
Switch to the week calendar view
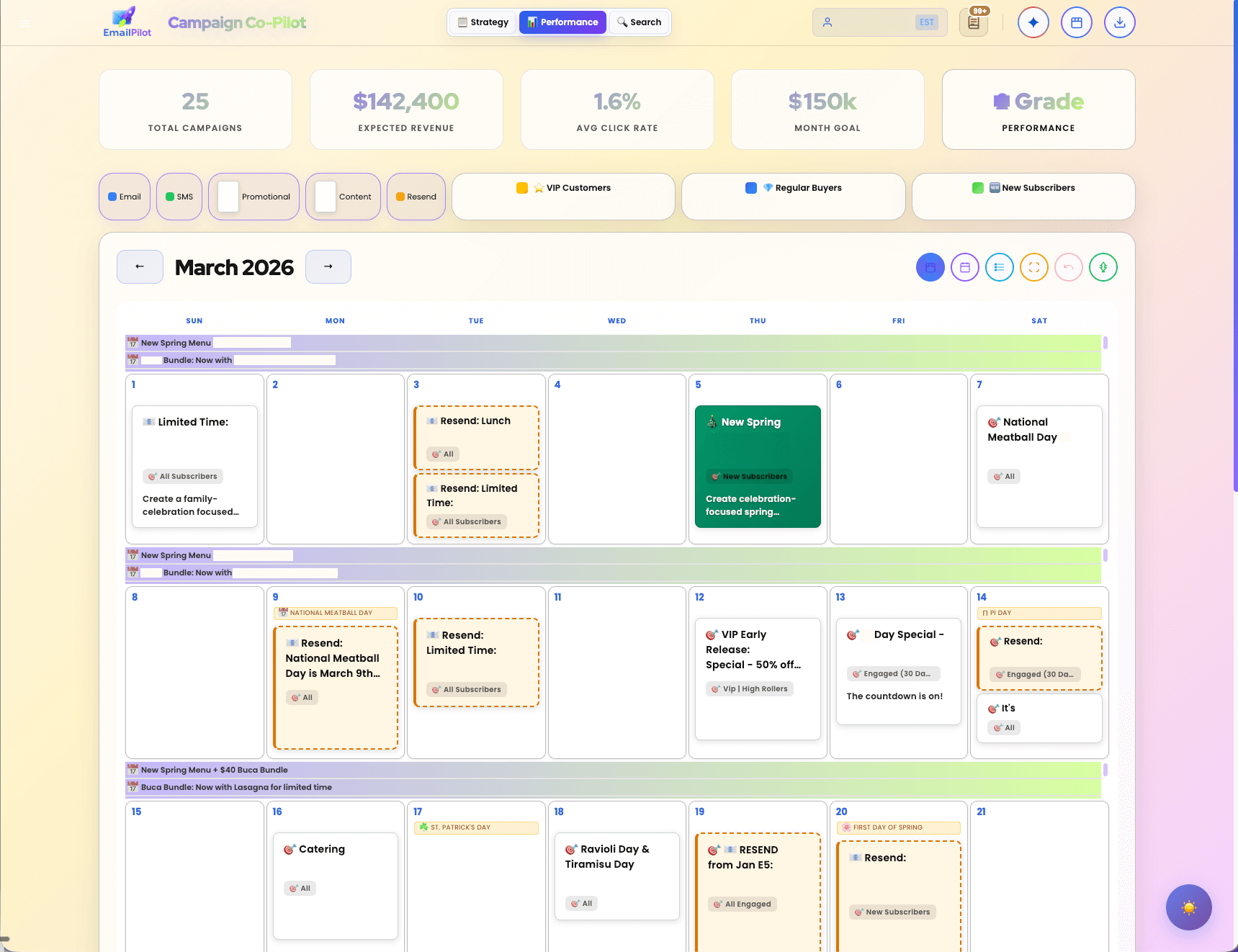click(x=964, y=267)
